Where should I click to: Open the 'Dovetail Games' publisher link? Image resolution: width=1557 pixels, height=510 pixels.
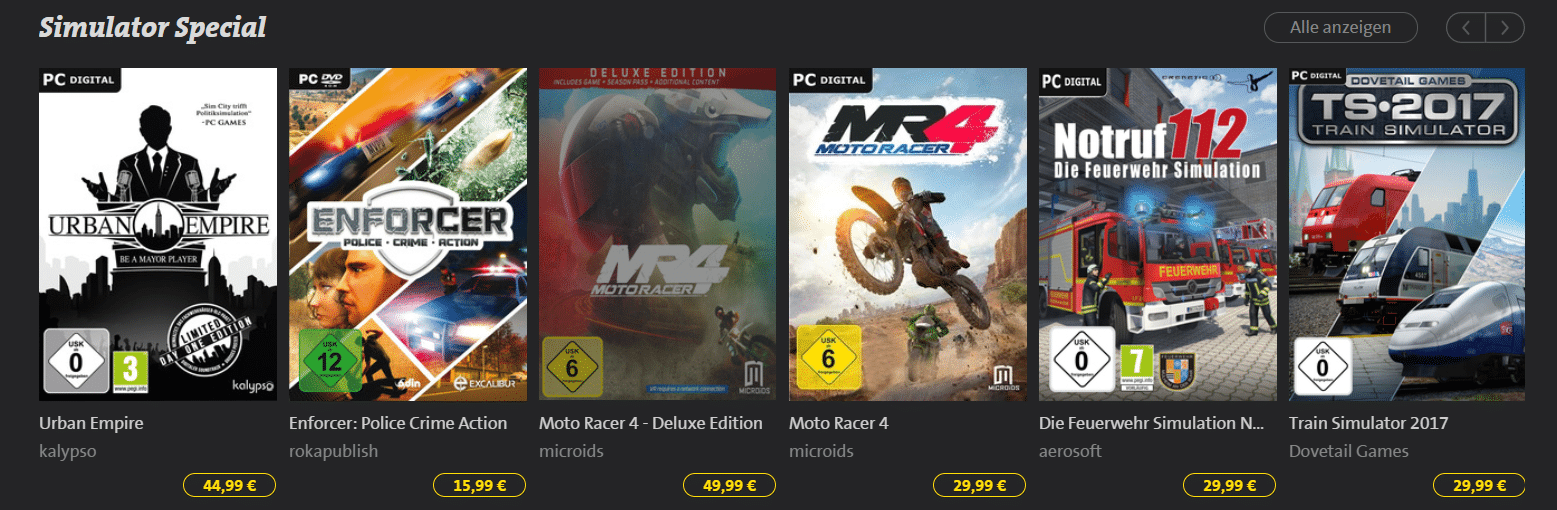pos(1349,451)
